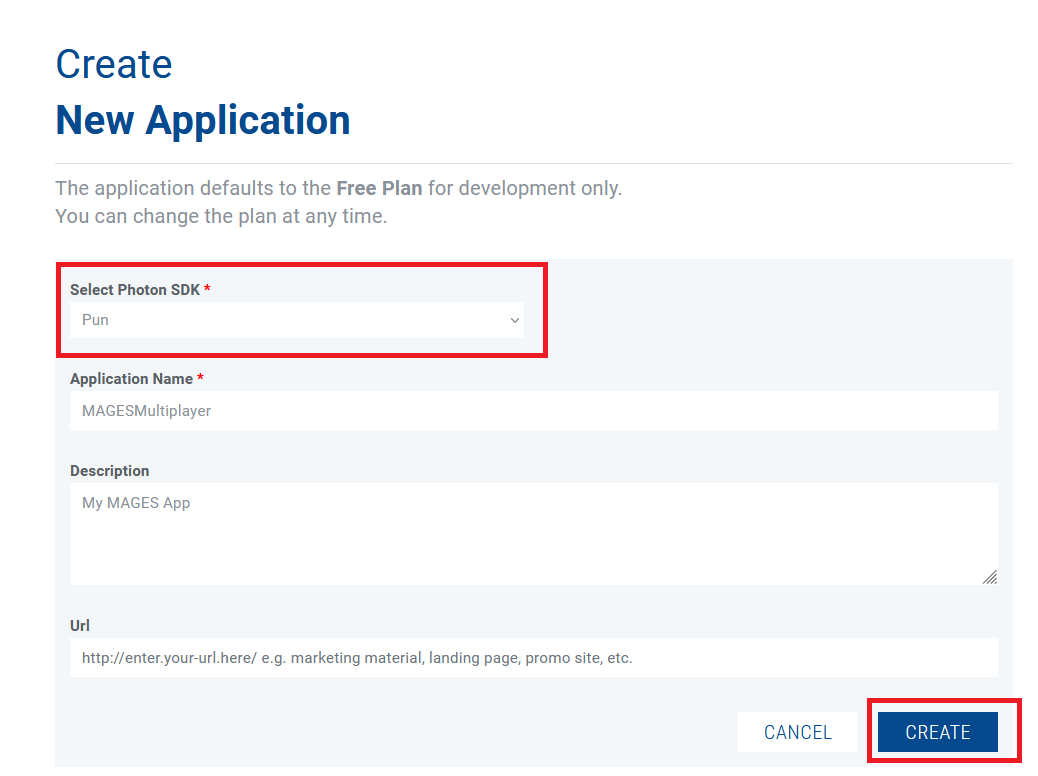
Task: Click the chevron arrow on the SDK selector
Action: pyautogui.click(x=515, y=321)
